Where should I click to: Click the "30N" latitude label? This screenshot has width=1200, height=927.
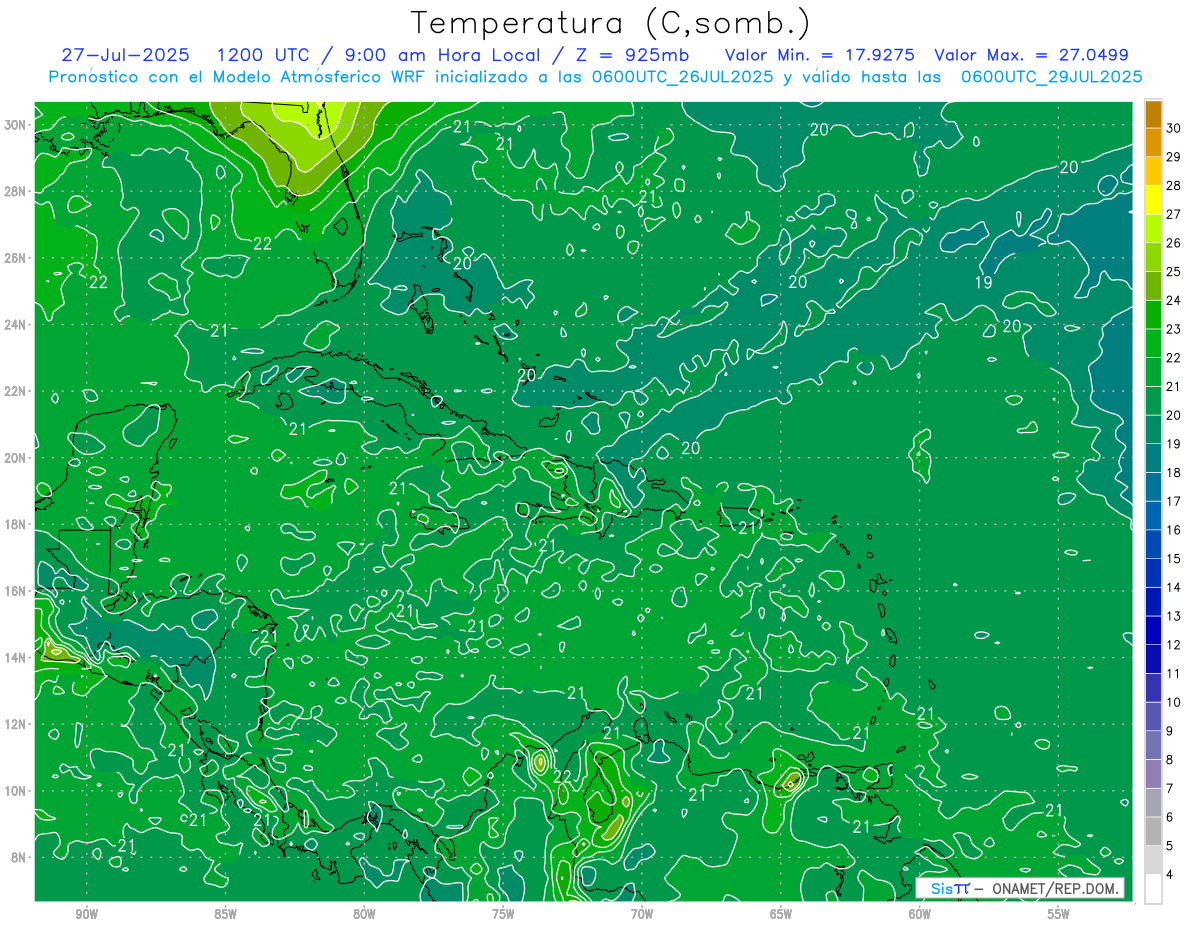[x=17, y=125]
